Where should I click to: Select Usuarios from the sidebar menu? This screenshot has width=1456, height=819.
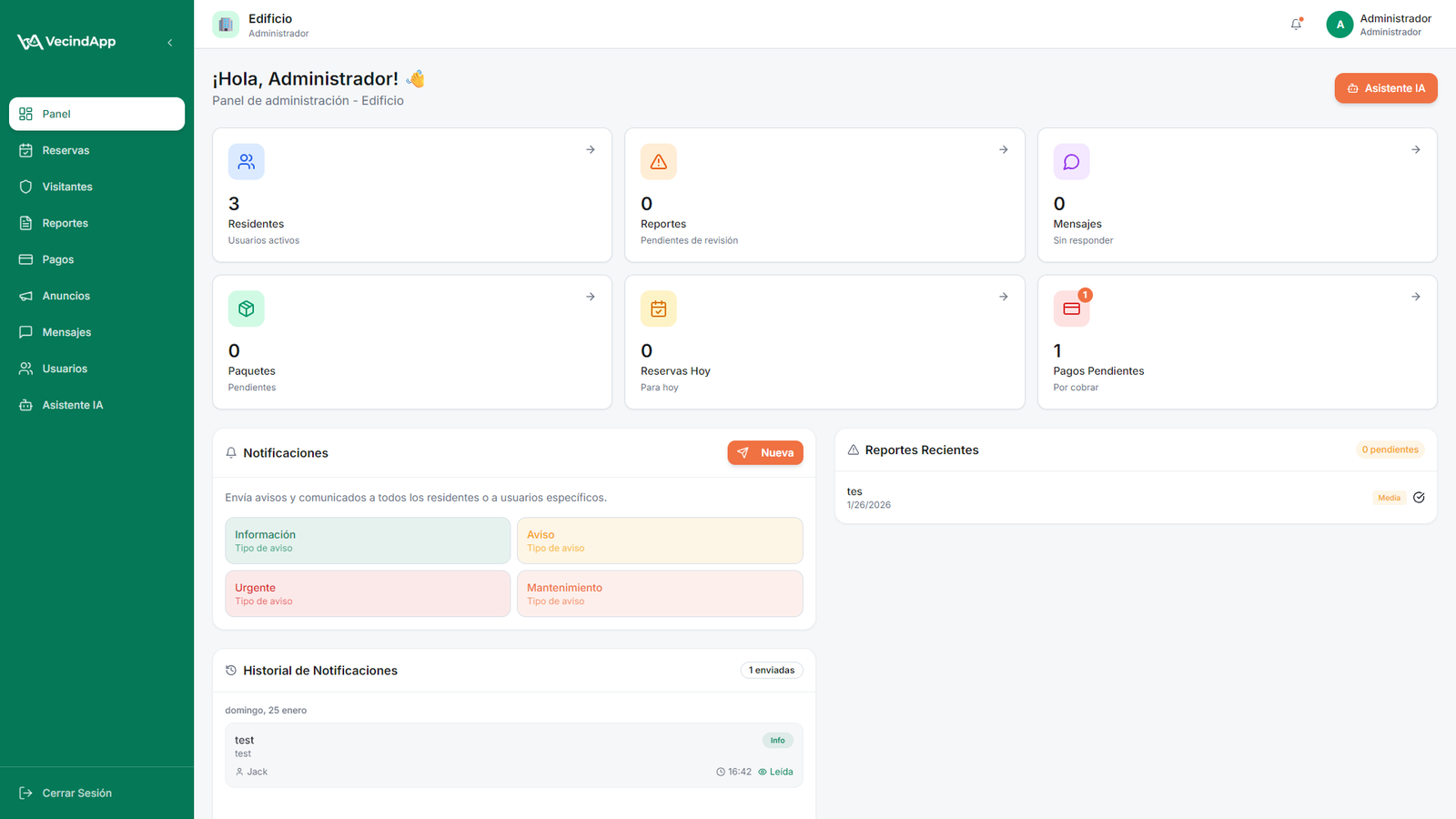[x=64, y=369]
